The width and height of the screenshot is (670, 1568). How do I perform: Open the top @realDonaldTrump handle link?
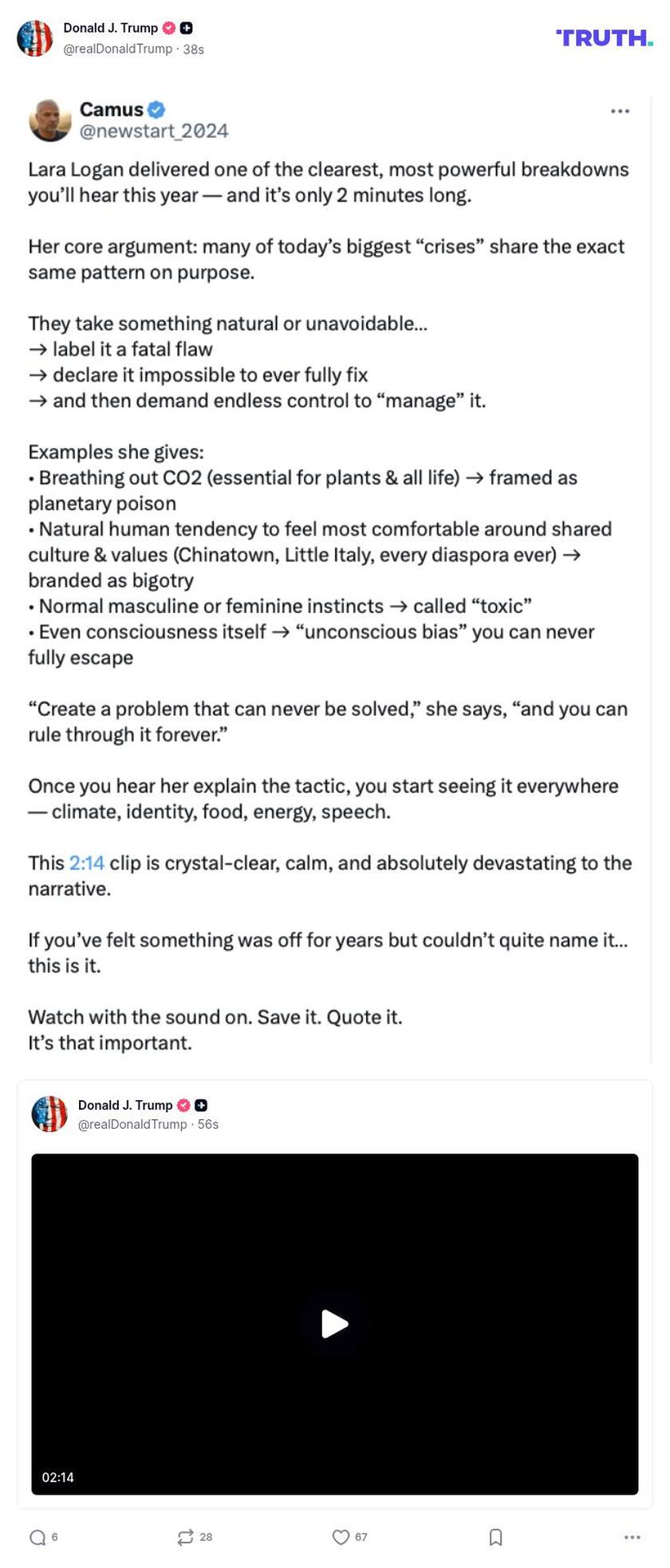[117, 49]
